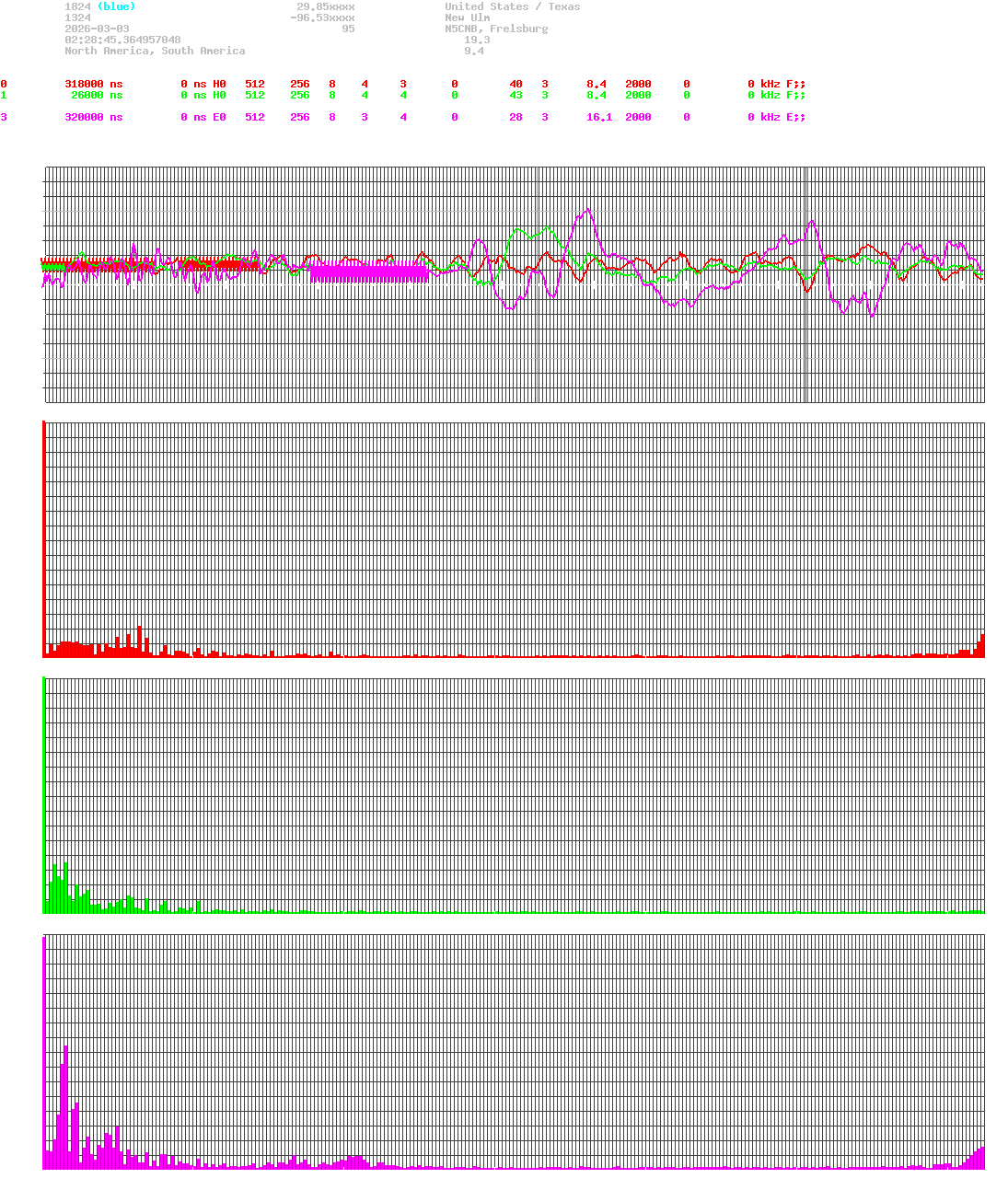Select the magenta channel 3 indicator
The width and height of the screenshot is (1008, 1190).
tap(4, 117)
